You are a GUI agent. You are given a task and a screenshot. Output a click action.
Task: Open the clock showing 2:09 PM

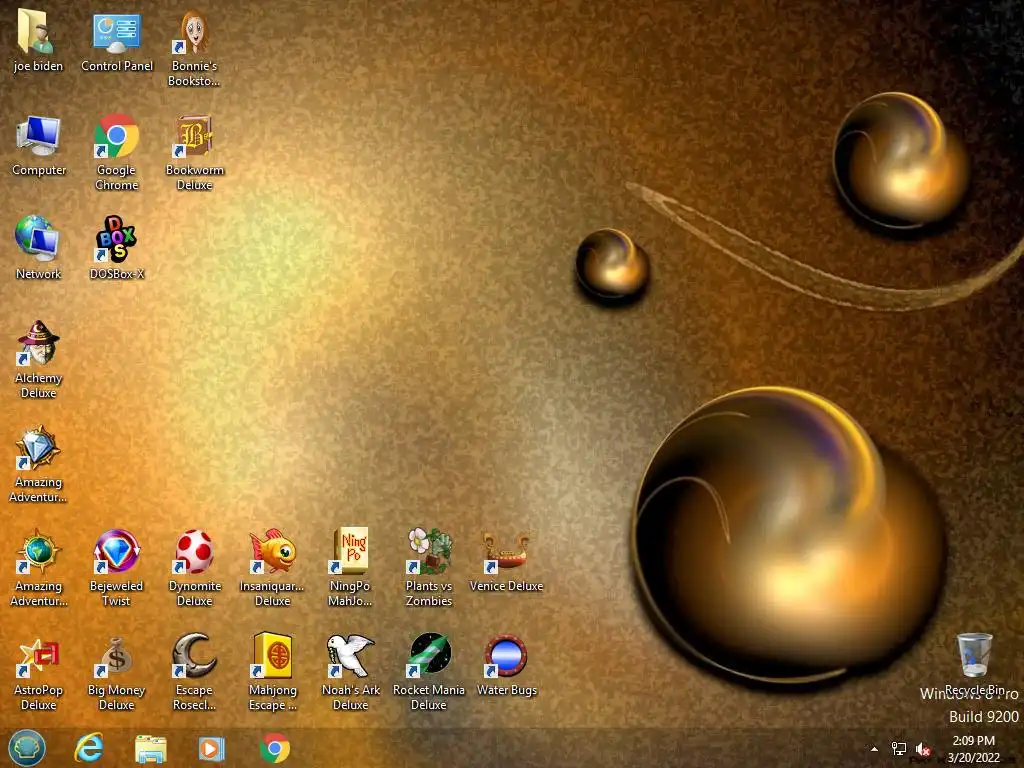coord(974,749)
